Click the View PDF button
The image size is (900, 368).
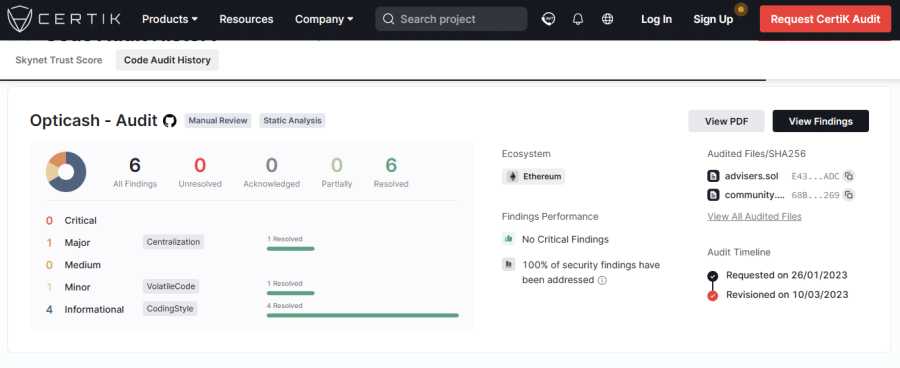(x=726, y=121)
